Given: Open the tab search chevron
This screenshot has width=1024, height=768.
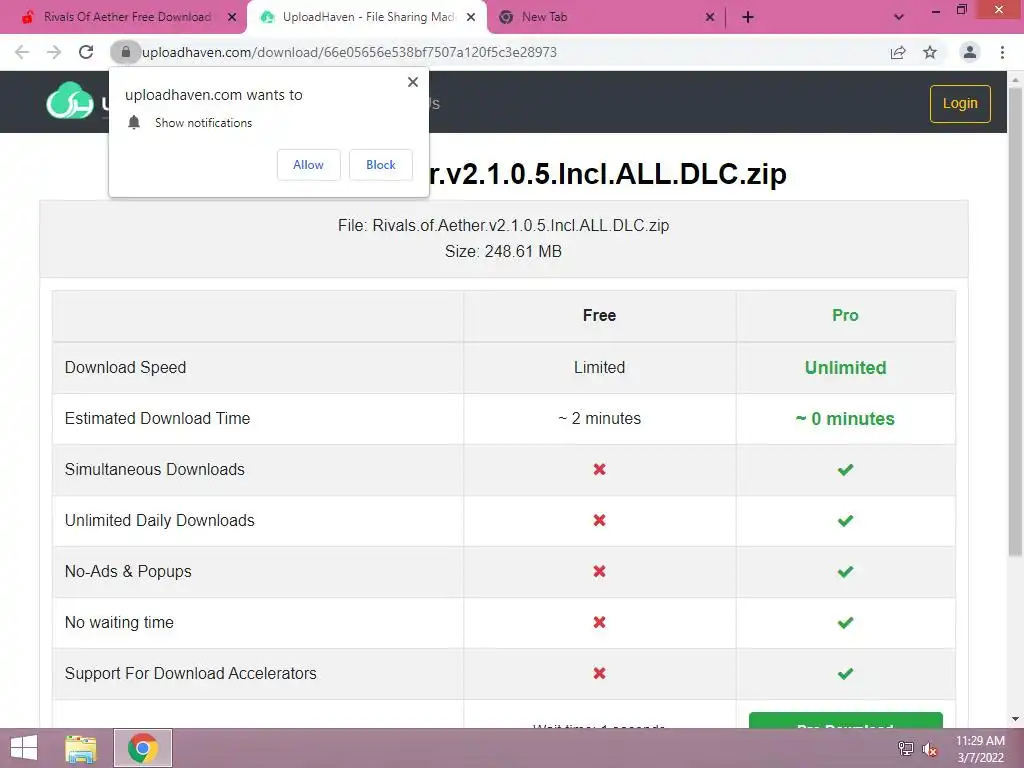Looking at the screenshot, I should 899,17.
